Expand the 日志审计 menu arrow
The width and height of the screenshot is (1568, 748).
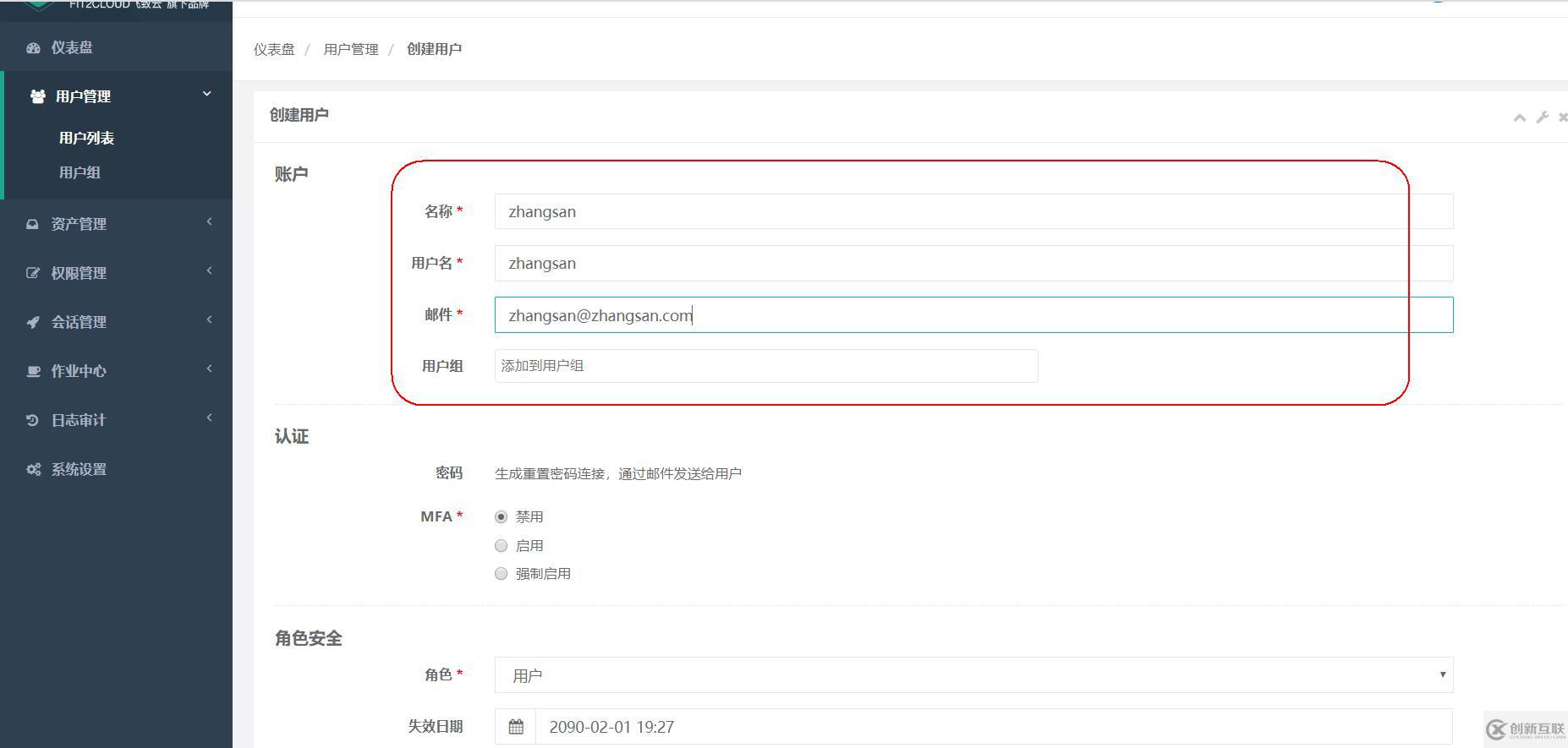tap(209, 418)
